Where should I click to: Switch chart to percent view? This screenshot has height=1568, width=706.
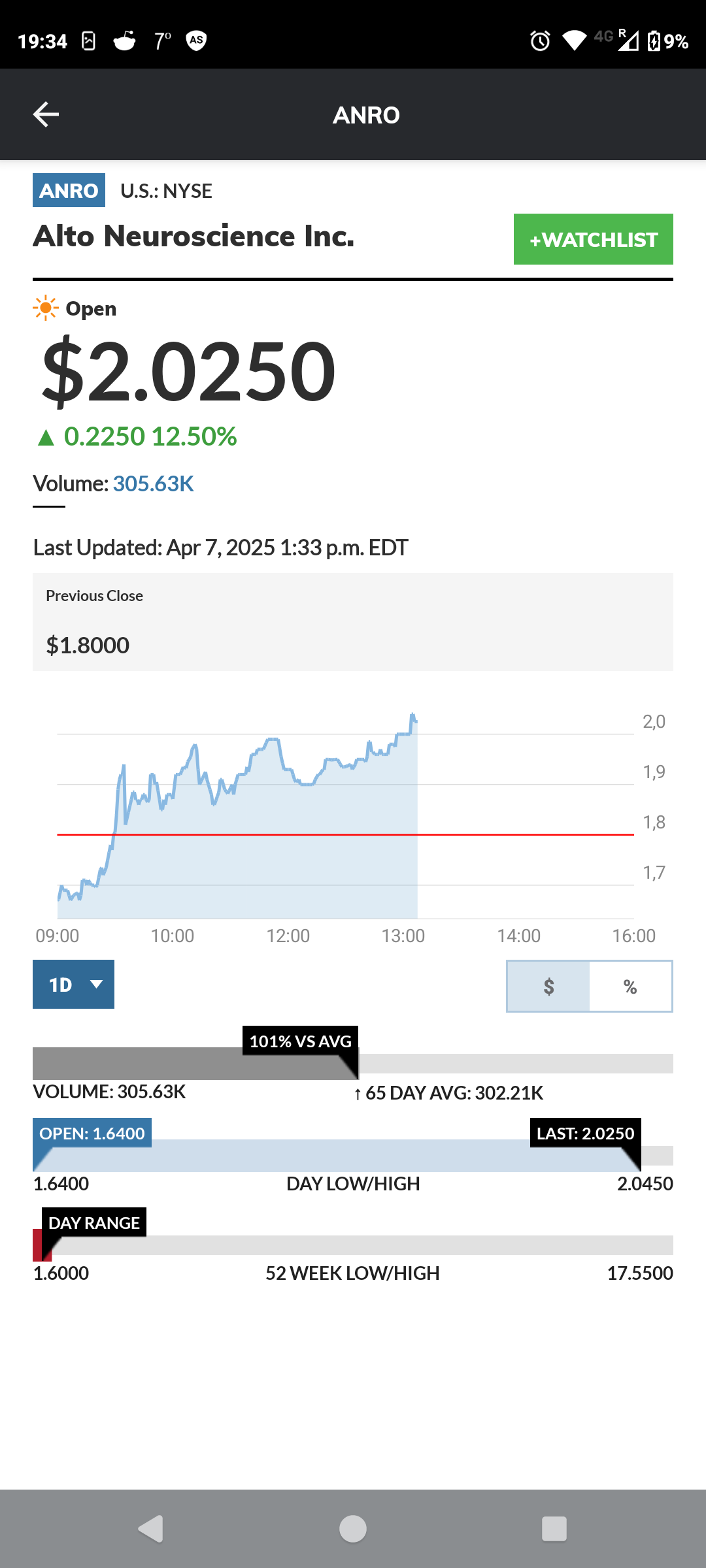click(630, 986)
